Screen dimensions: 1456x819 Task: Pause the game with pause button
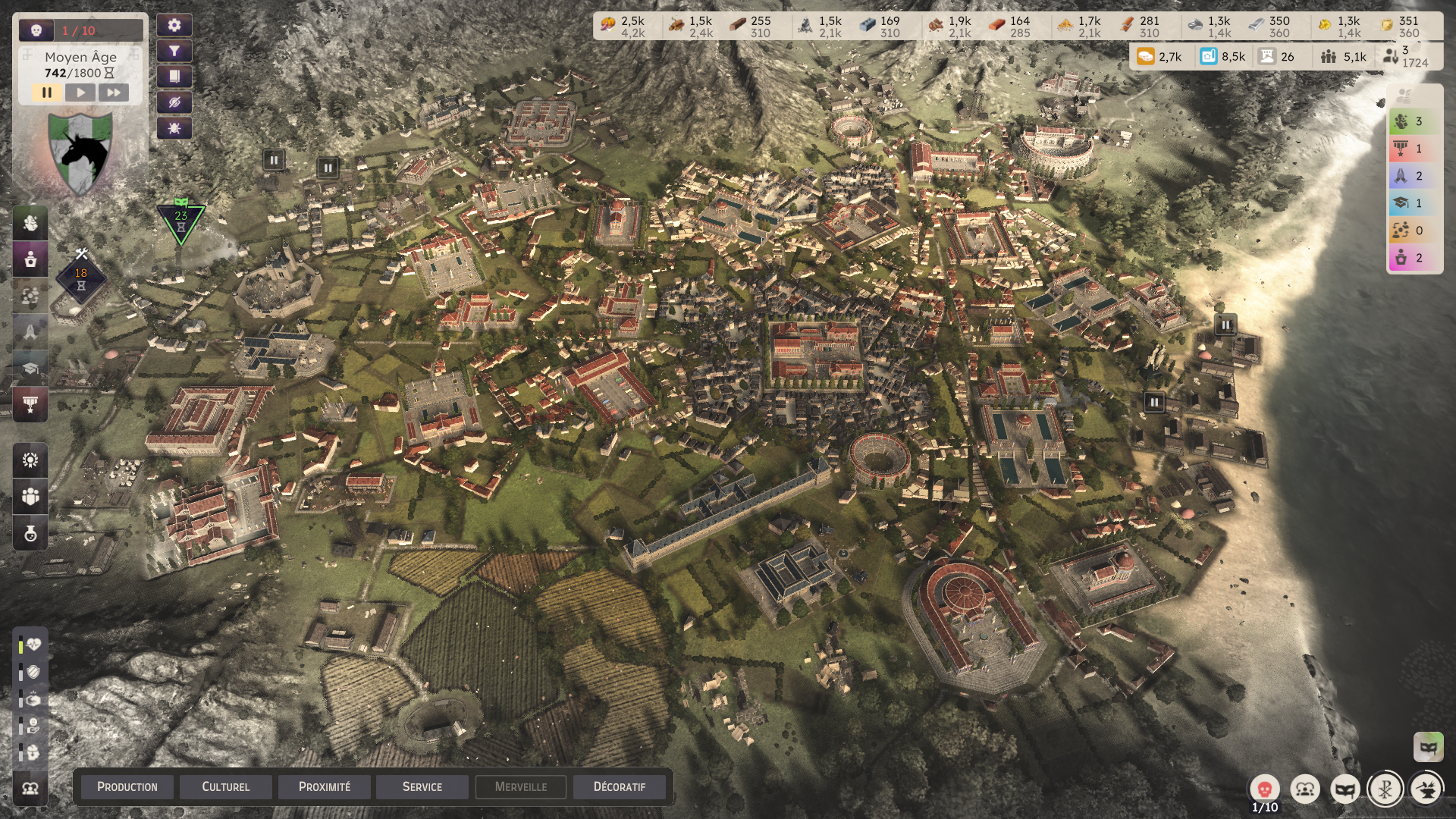47,93
